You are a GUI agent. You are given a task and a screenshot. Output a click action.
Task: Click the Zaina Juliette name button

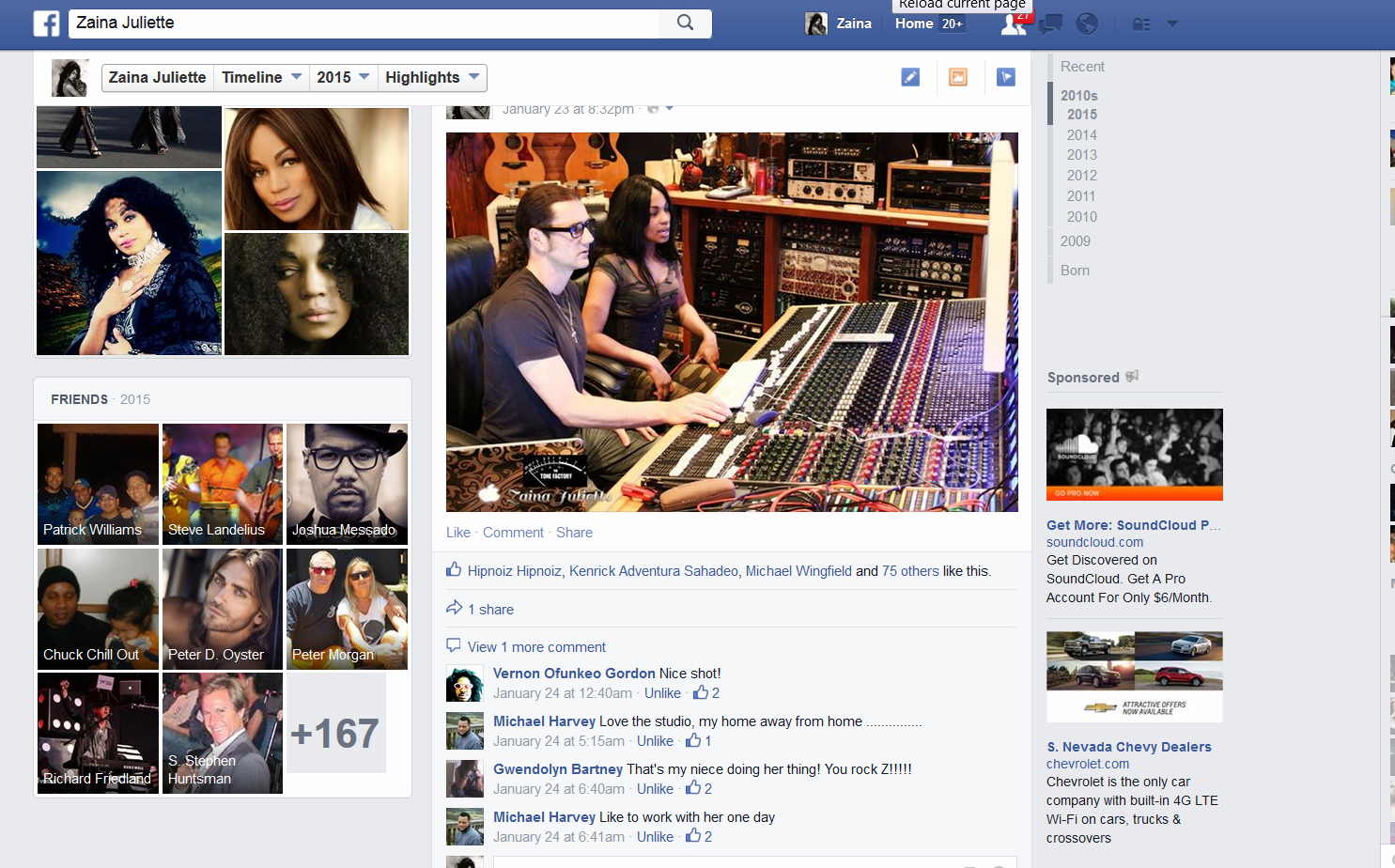(x=157, y=77)
